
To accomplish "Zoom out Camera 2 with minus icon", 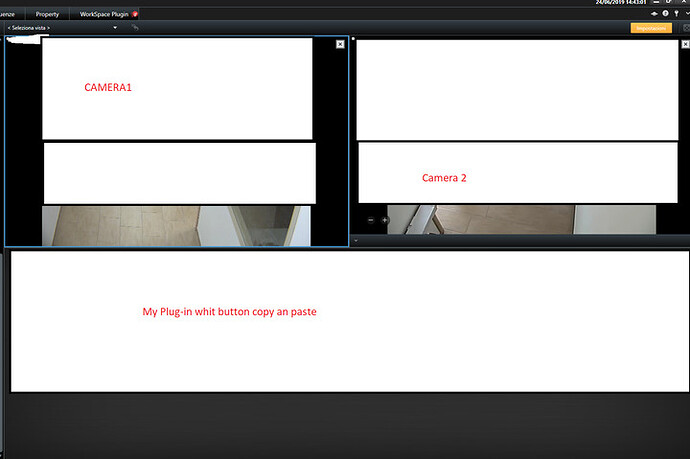I will 370,219.
